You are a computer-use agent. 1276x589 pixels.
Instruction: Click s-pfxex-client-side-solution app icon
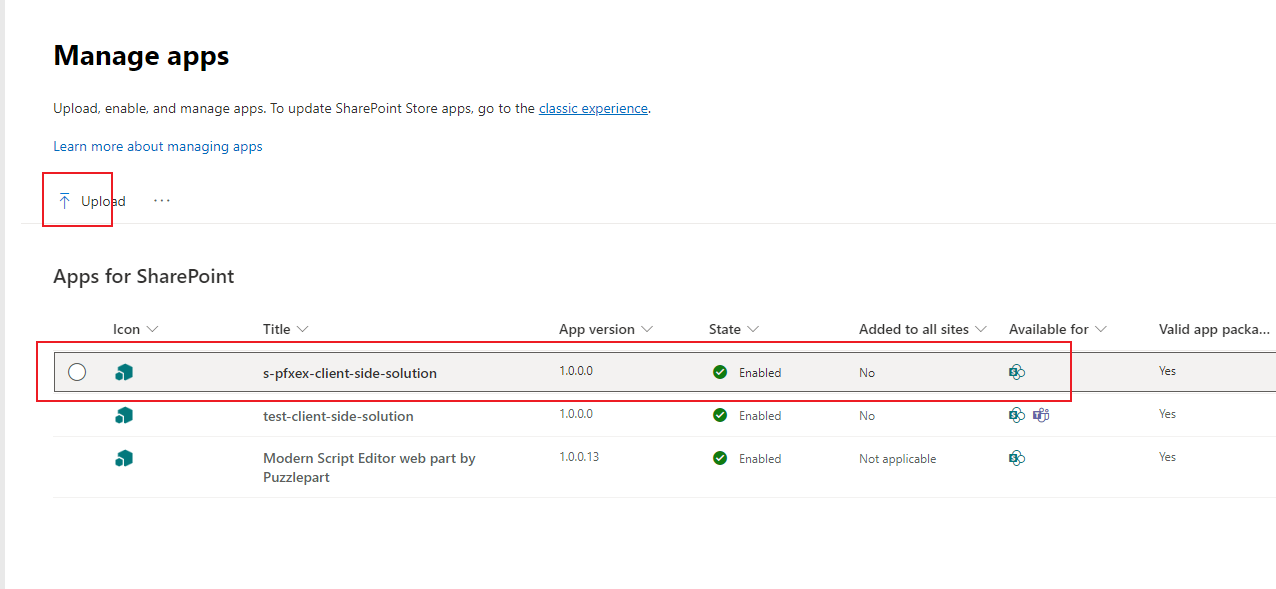(124, 372)
